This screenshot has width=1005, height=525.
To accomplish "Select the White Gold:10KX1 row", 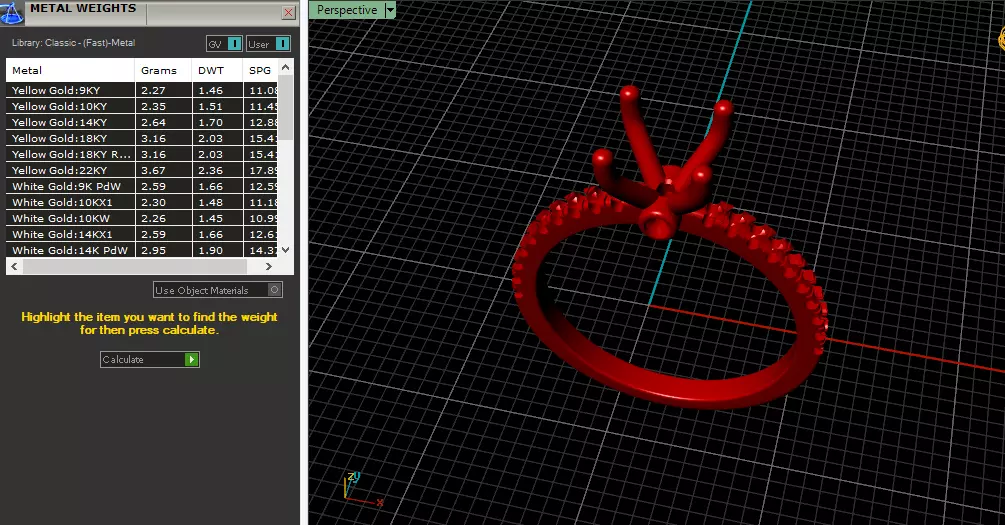I will (x=142, y=203).
